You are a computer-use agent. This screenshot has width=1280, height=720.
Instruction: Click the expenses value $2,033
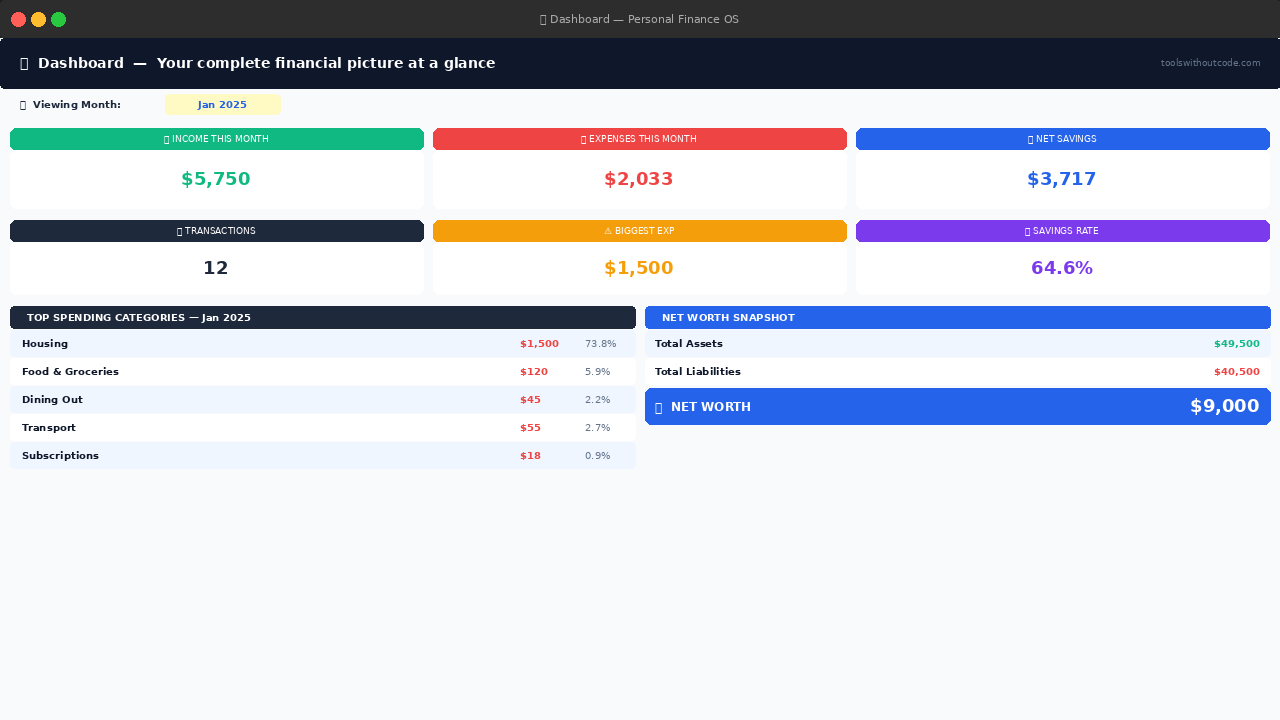[x=639, y=180]
